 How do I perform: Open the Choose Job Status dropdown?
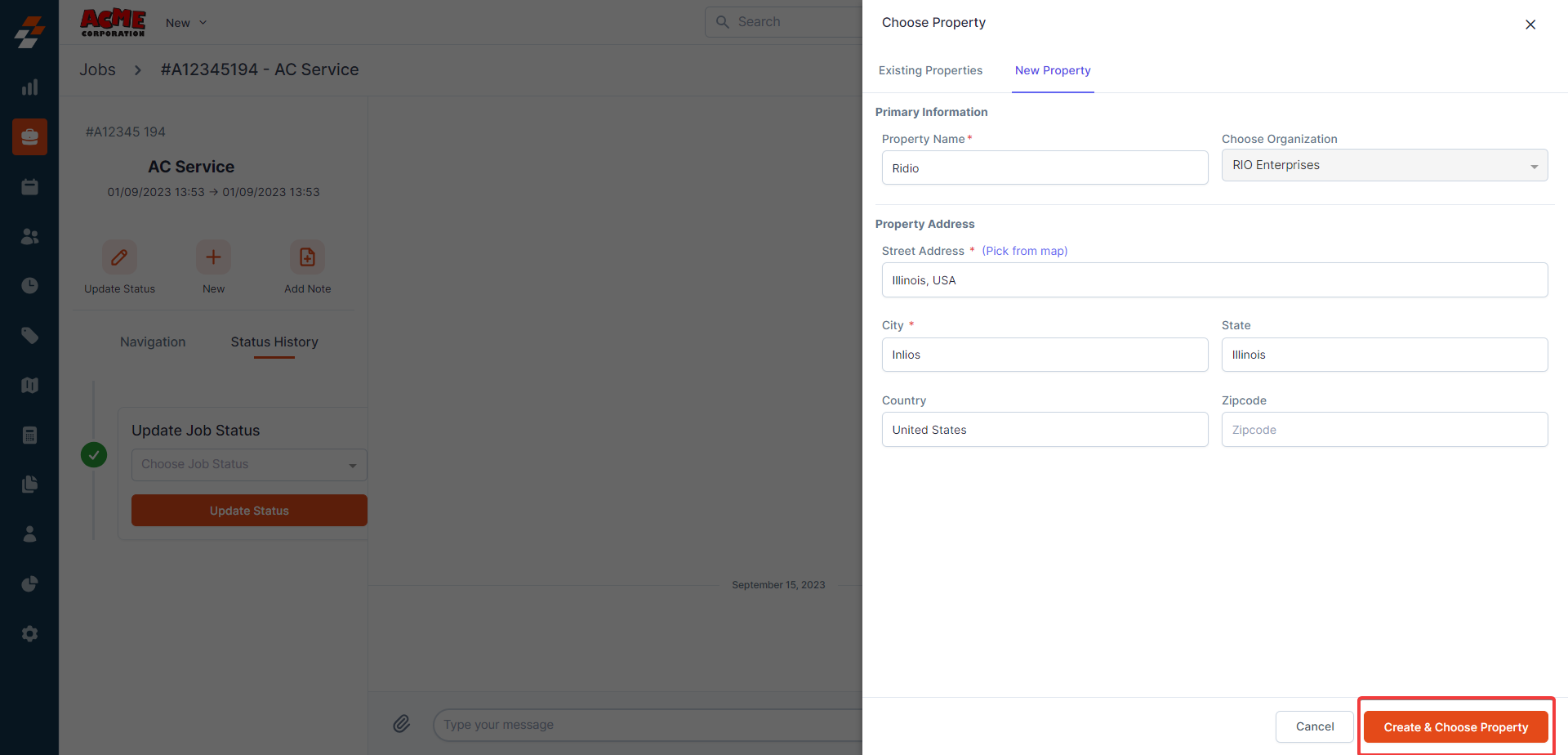tap(248, 464)
